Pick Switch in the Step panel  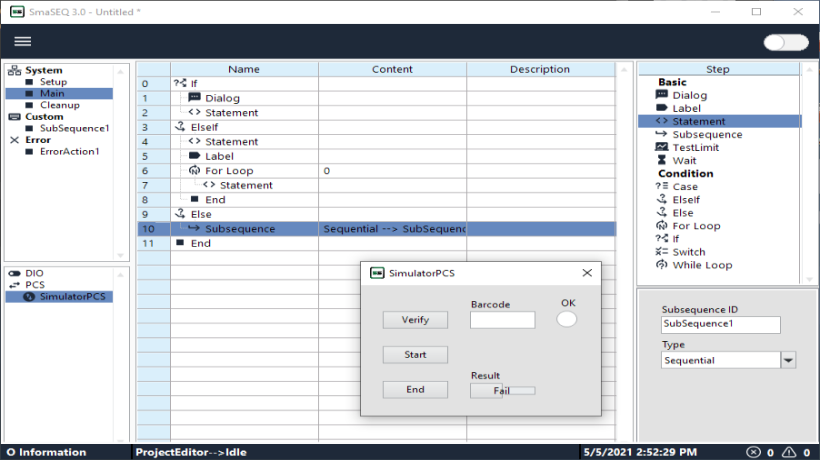pyautogui.click(x=688, y=252)
